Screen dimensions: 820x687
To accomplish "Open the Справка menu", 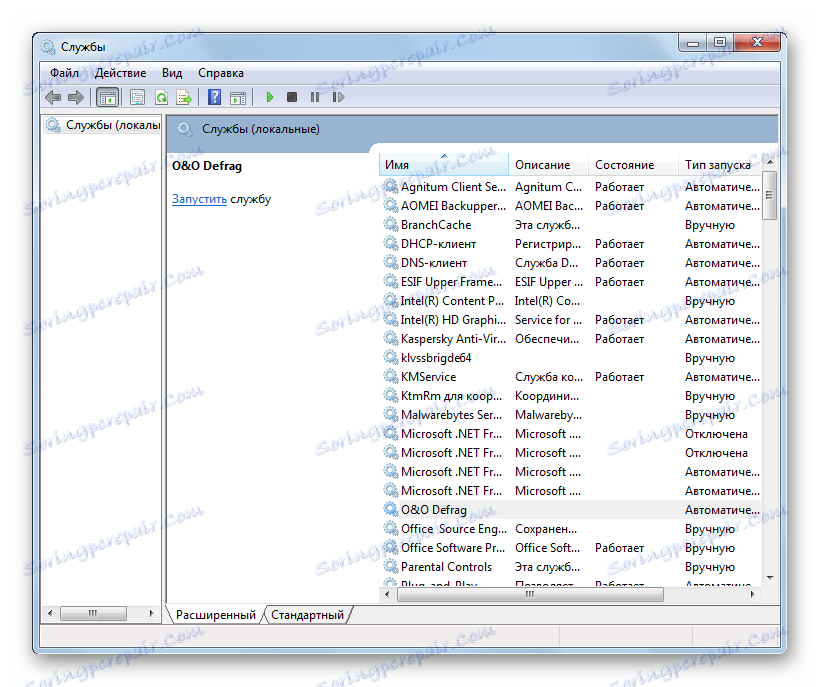I will pyautogui.click(x=221, y=73).
